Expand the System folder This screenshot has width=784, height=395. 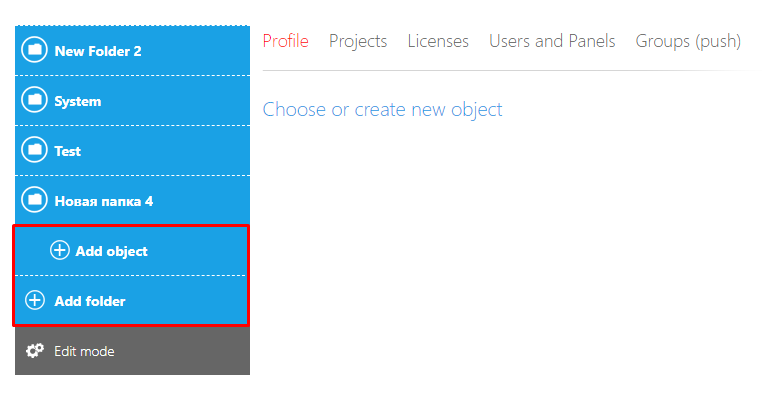[x=132, y=100]
